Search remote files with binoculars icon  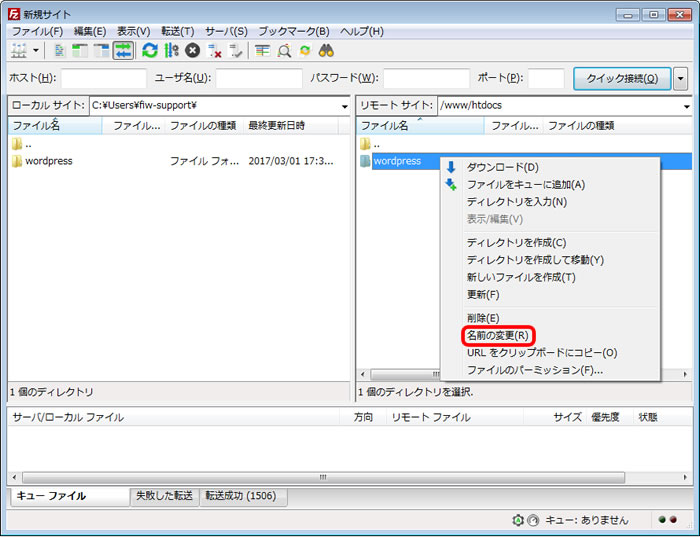coord(326,50)
